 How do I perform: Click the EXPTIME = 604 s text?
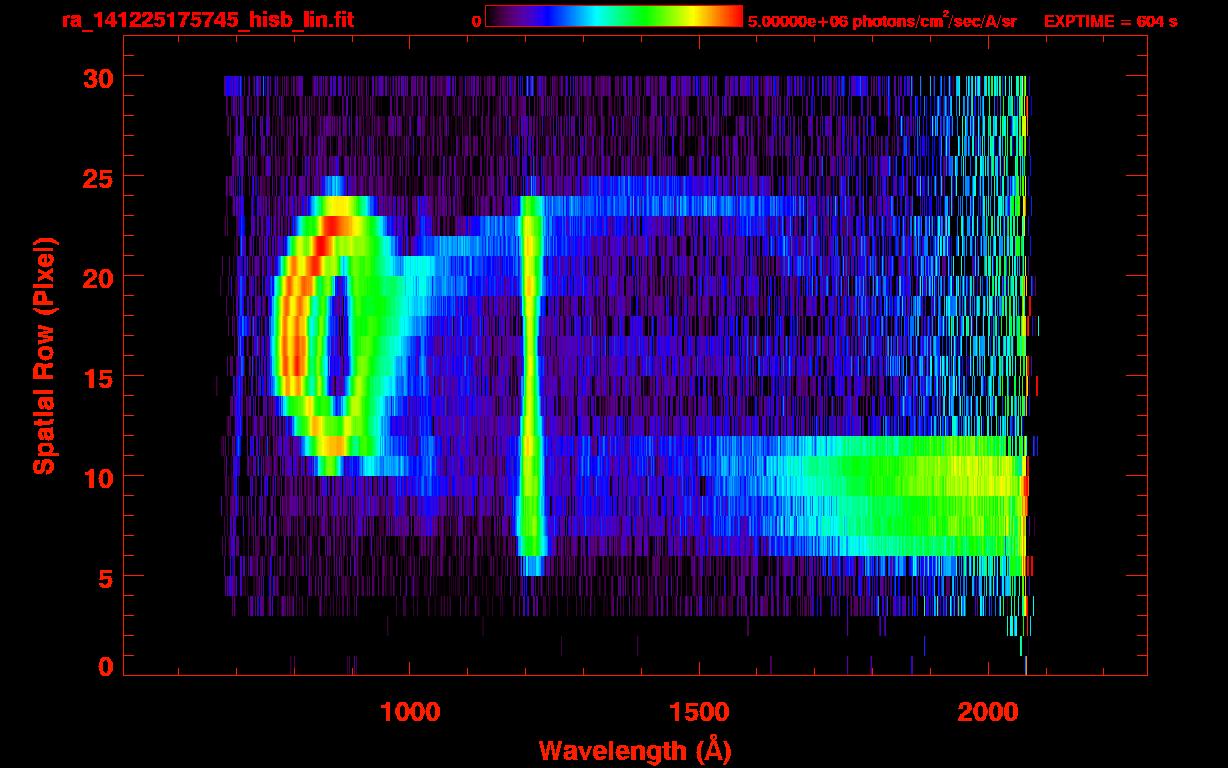1110,21
